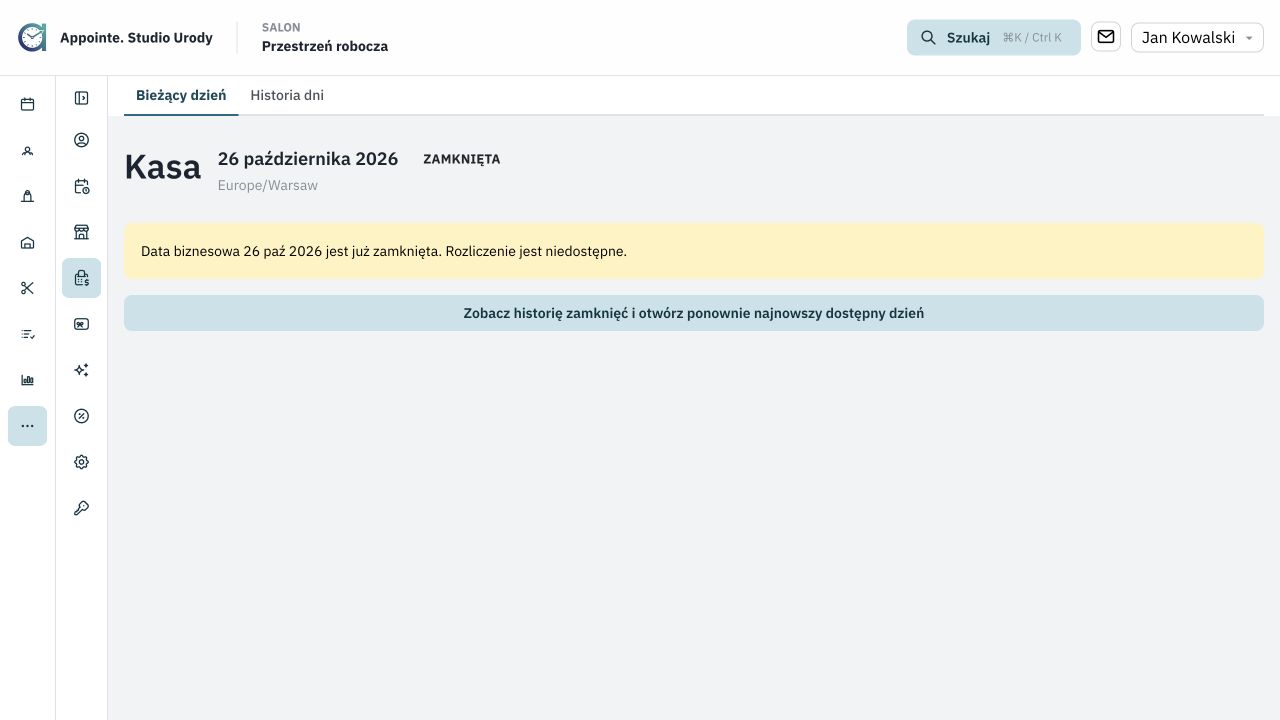Click the house icon in the left rail

click(x=27, y=242)
